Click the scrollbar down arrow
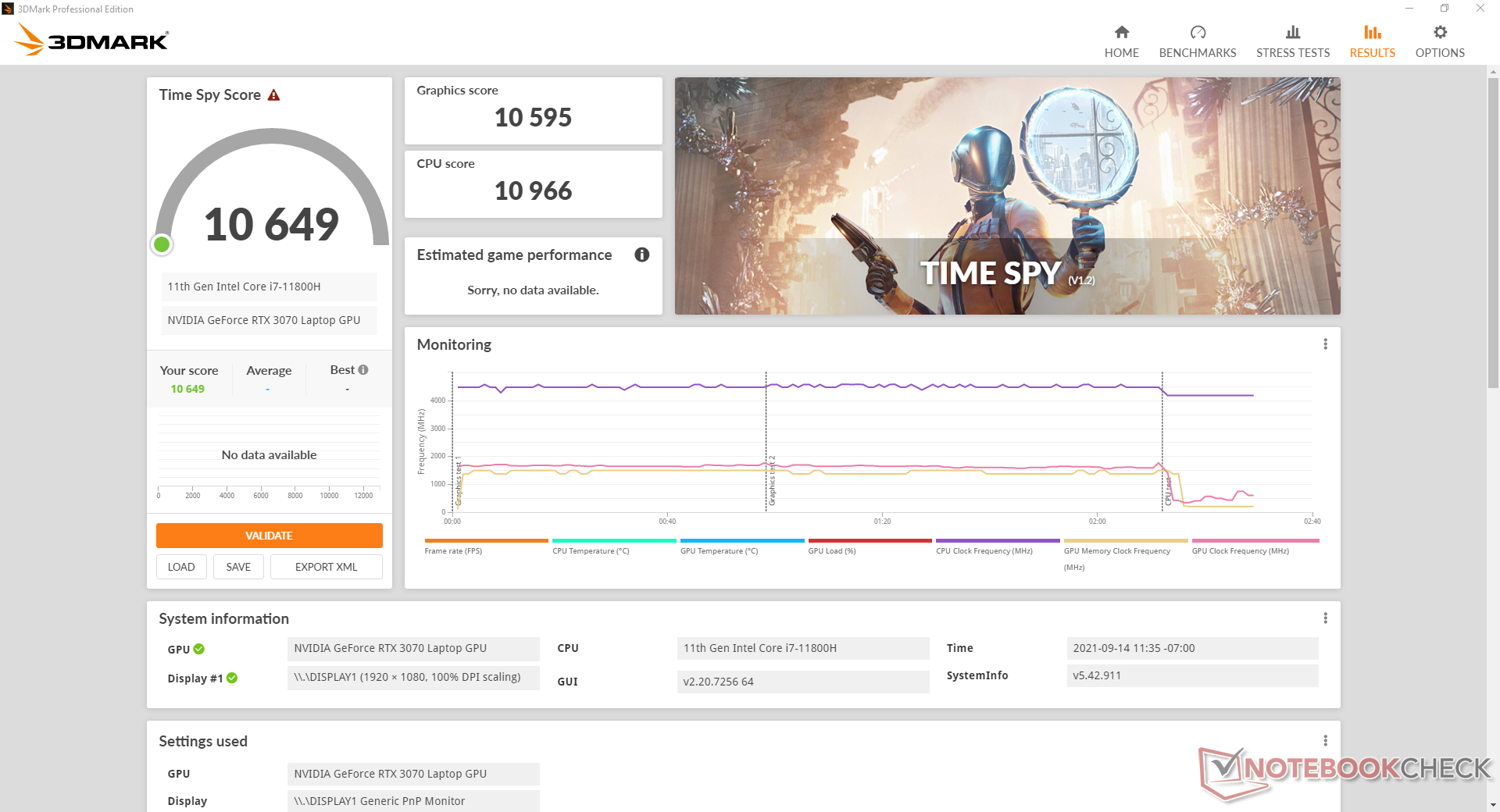Viewport: 1500px width, 812px height. (x=1493, y=805)
